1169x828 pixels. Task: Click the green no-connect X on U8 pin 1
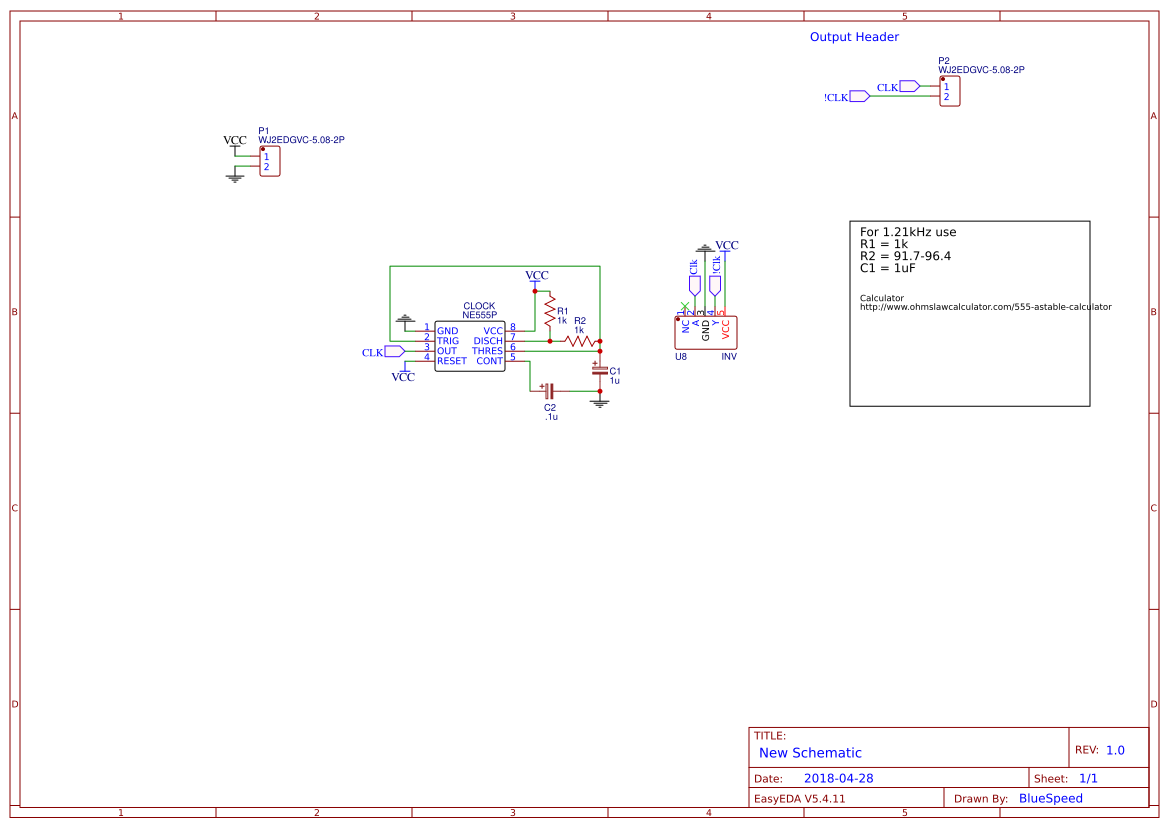coord(685,308)
